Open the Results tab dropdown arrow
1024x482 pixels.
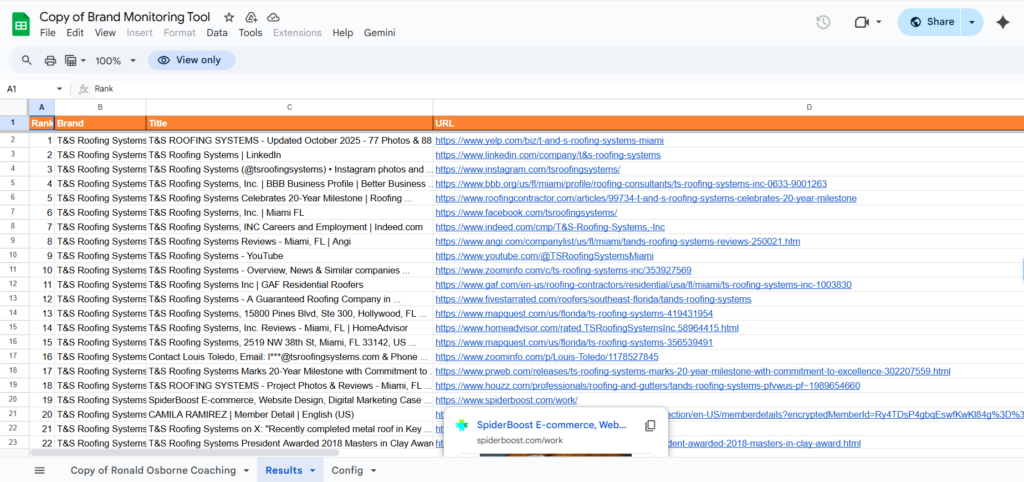[312, 470]
